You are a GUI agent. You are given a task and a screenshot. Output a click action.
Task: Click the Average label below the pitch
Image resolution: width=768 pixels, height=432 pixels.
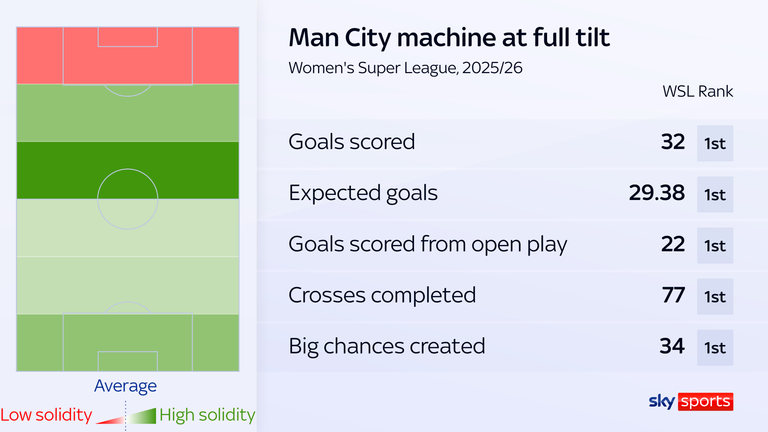[x=126, y=386]
